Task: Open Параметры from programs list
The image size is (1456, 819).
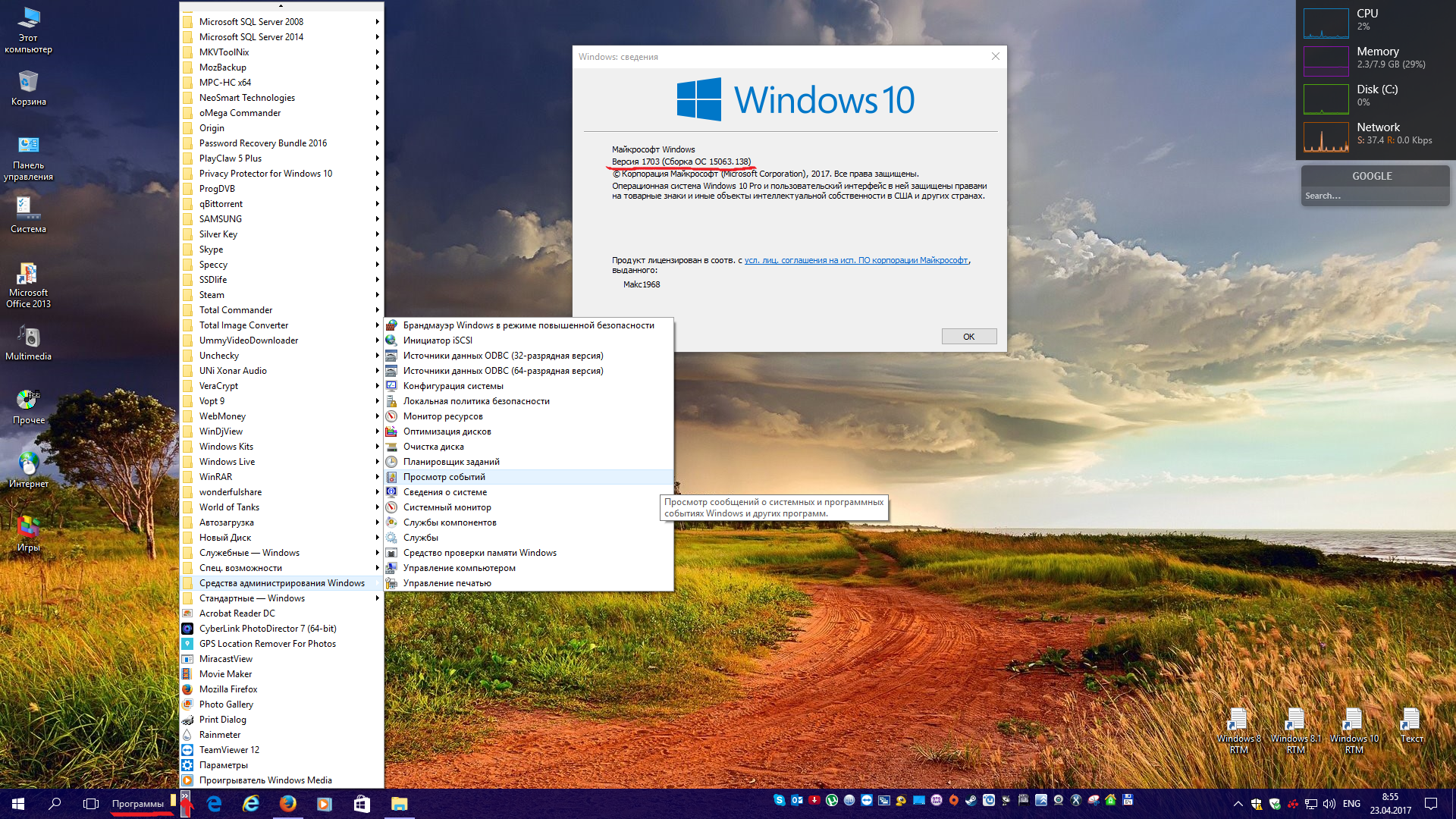Action: coord(281,765)
